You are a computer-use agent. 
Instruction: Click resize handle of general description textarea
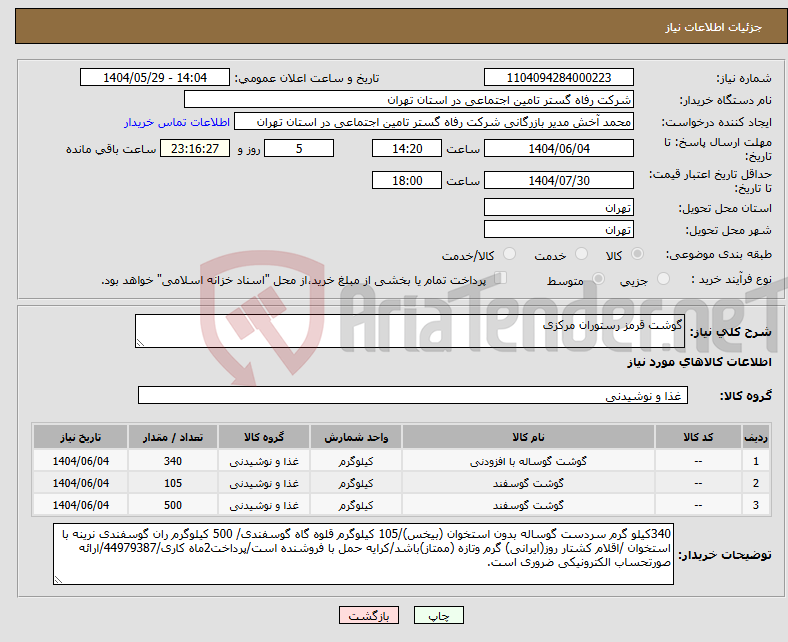tap(140, 343)
